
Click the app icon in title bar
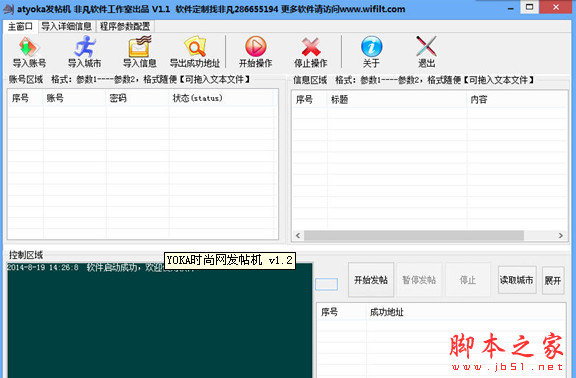8,9
